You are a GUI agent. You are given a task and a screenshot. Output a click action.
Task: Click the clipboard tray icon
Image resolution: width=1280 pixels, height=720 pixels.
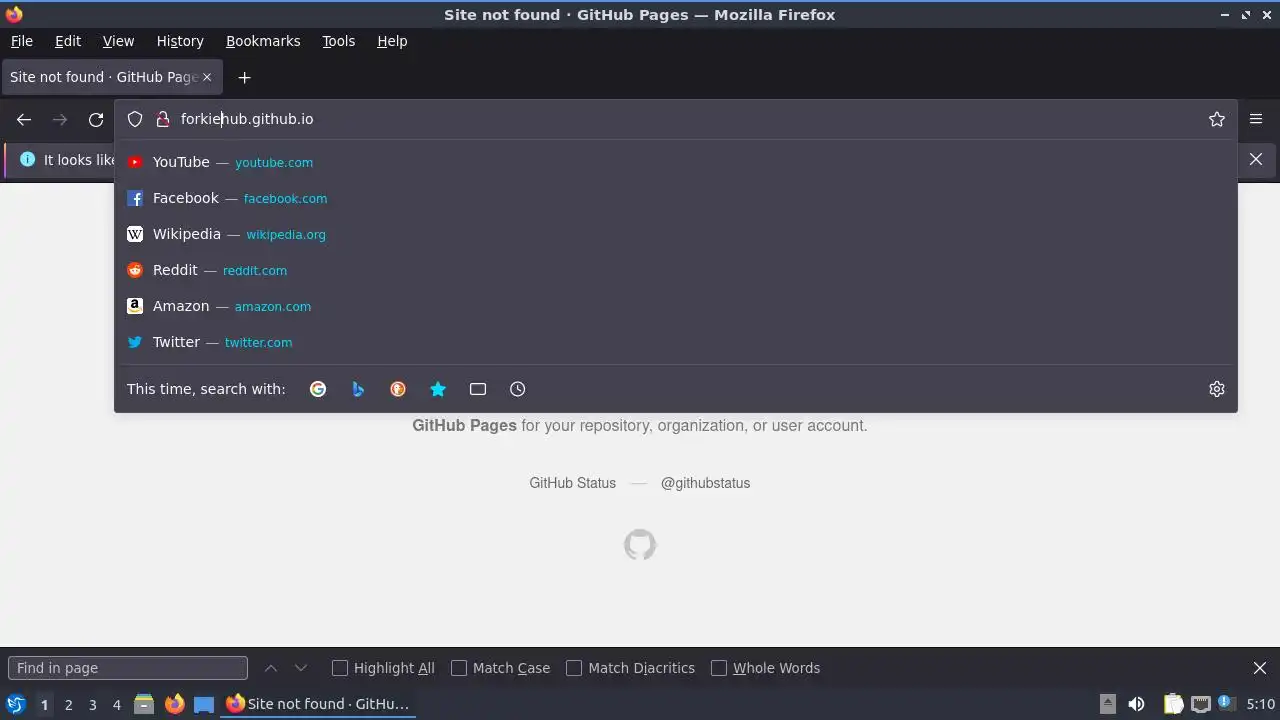(x=1173, y=704)
